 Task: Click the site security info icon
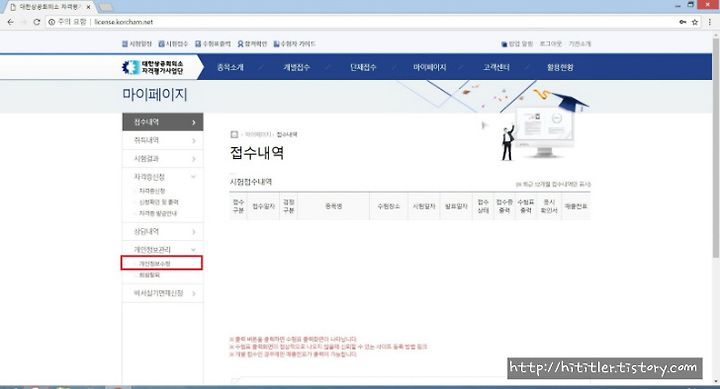(52, 22)
